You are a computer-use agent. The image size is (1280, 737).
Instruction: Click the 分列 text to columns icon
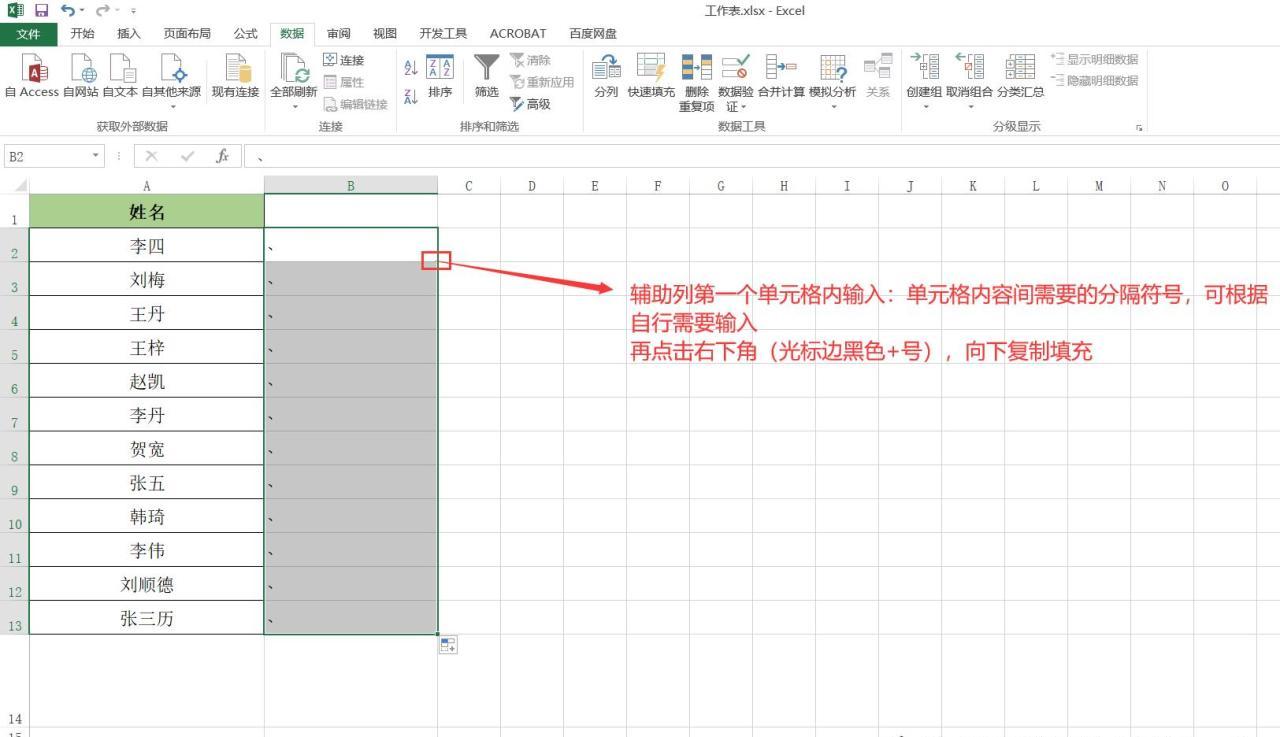(606, 68)
